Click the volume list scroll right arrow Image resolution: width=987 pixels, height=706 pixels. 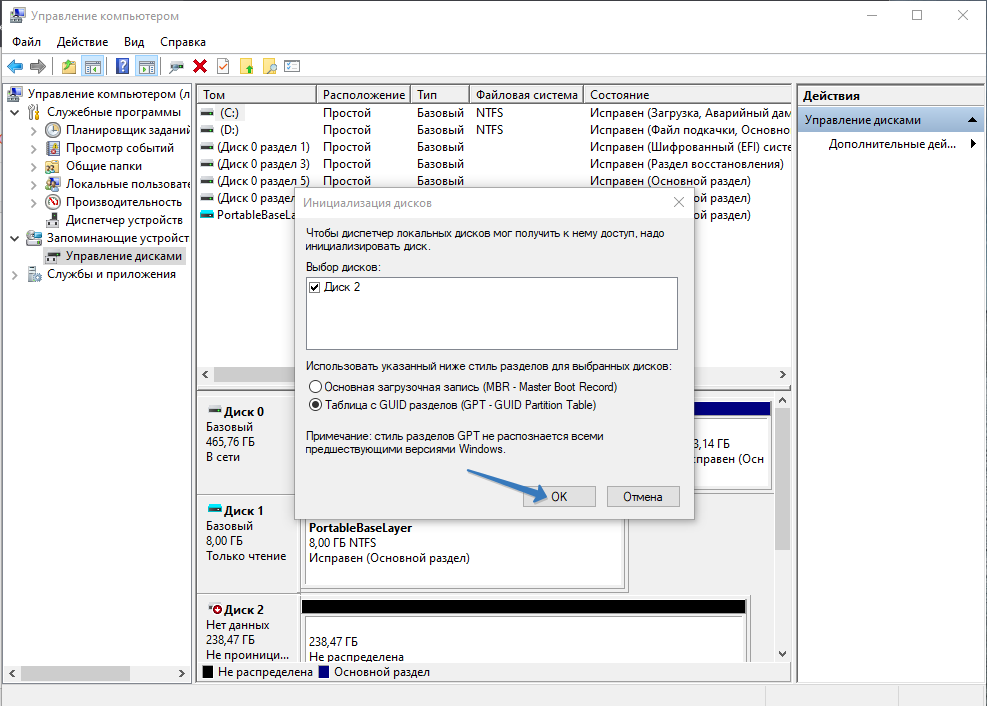pyautogui.click(x=782, y=374)
